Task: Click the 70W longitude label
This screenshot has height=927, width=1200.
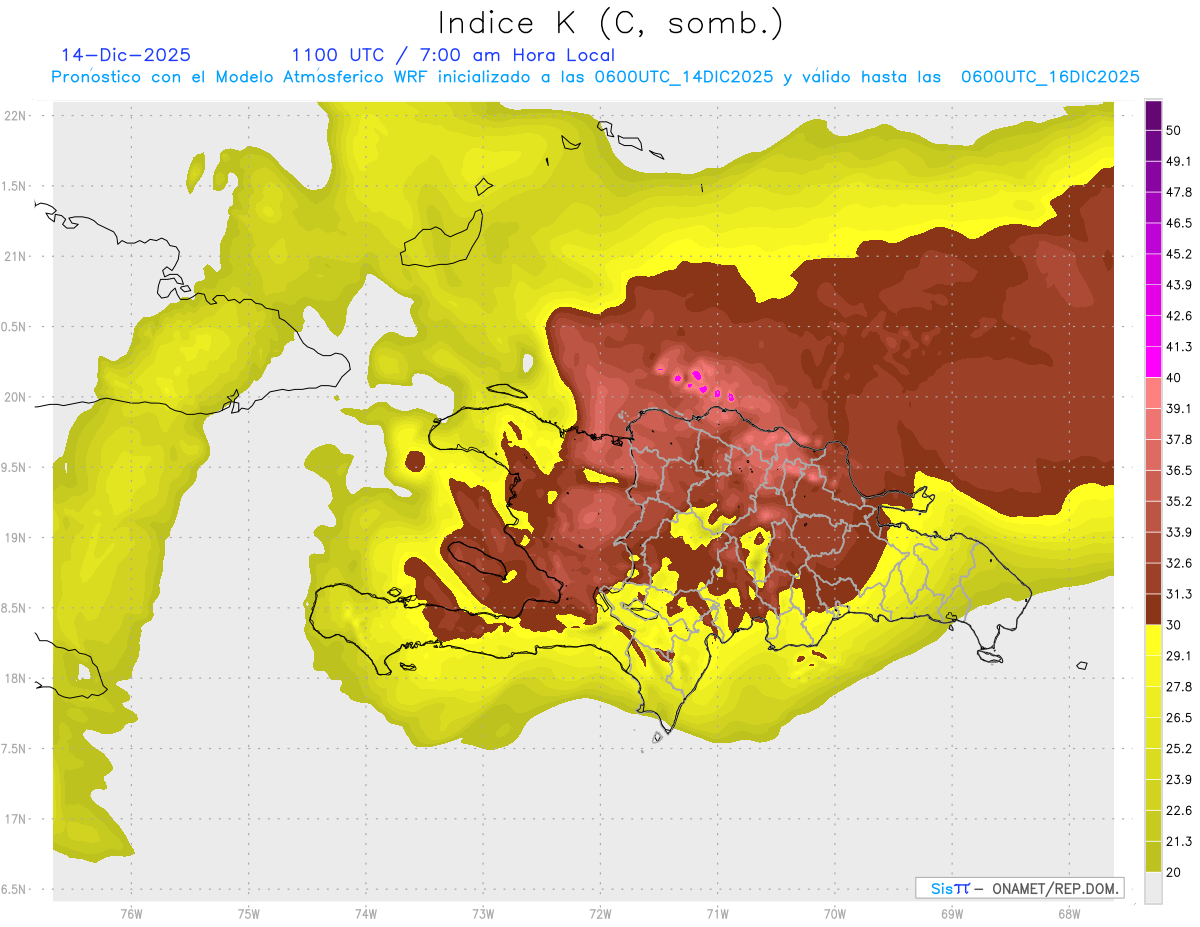Action: (x=835, y=914)
